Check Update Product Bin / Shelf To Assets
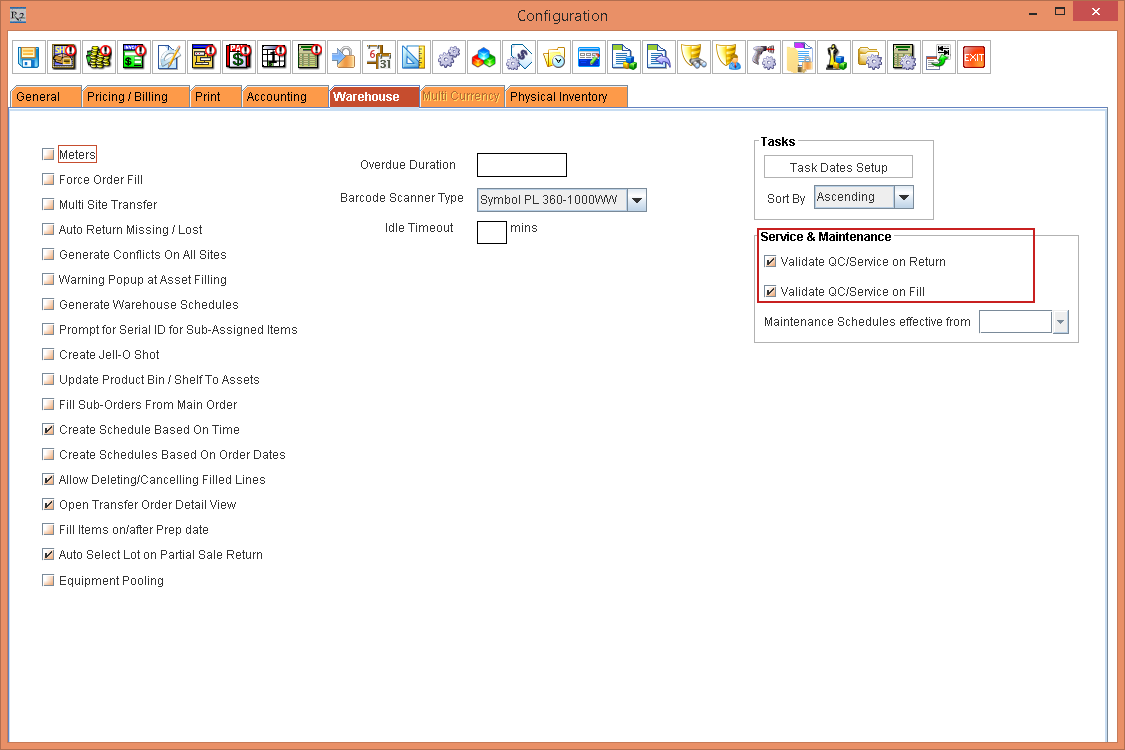1125x750 pixels. click(48, 380)
